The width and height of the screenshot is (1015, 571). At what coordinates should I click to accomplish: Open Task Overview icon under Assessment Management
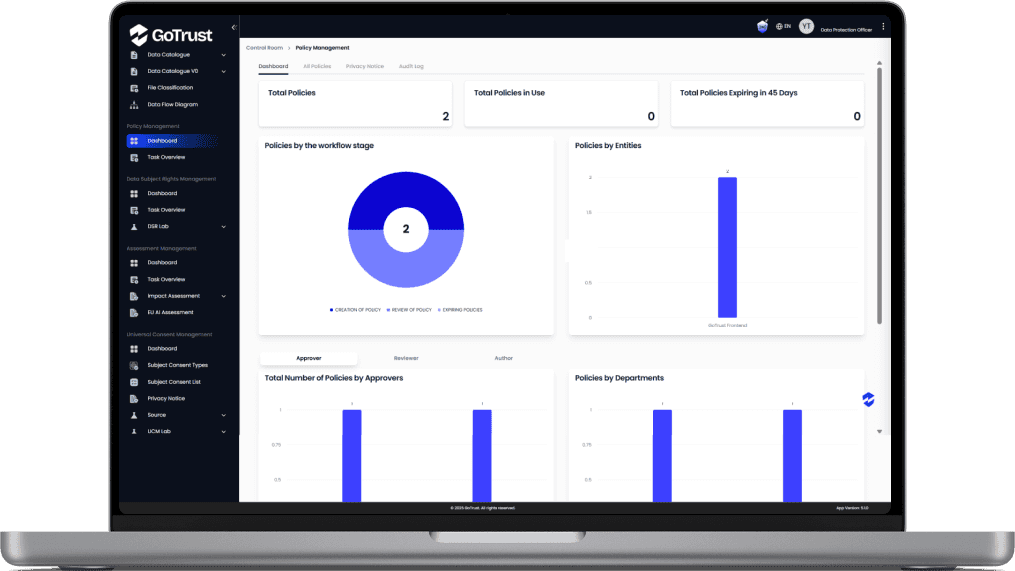134,280
